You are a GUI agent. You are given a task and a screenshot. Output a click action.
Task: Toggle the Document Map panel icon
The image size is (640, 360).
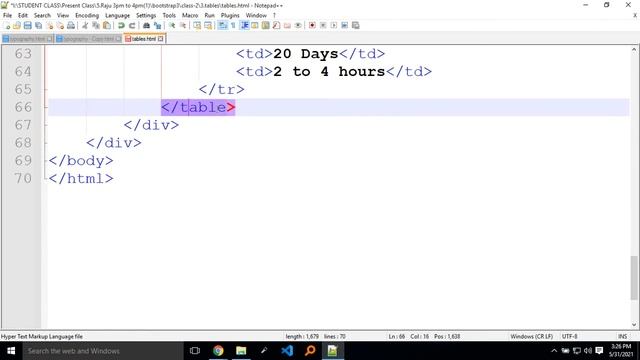[265, 25]
